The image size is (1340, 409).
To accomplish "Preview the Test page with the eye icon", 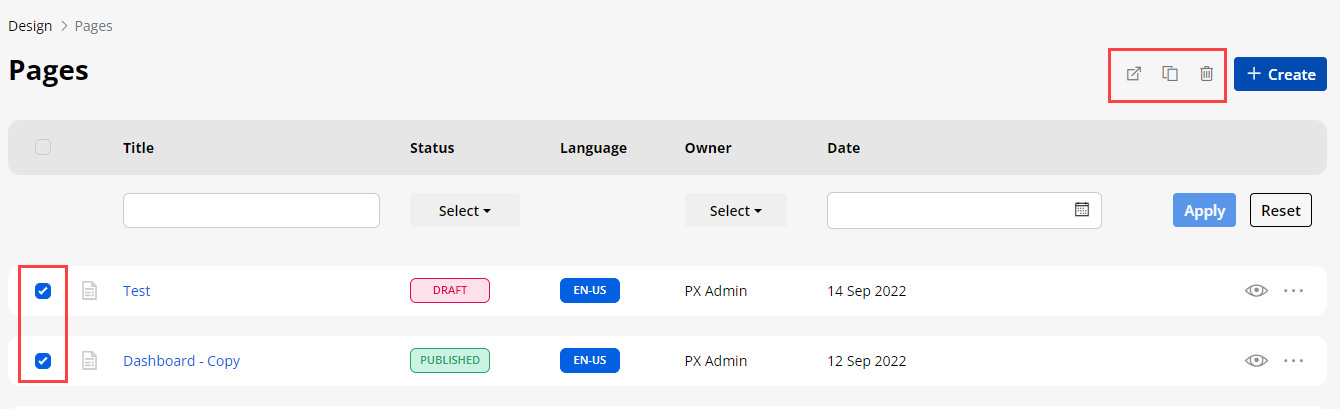I will [1256, 291].
